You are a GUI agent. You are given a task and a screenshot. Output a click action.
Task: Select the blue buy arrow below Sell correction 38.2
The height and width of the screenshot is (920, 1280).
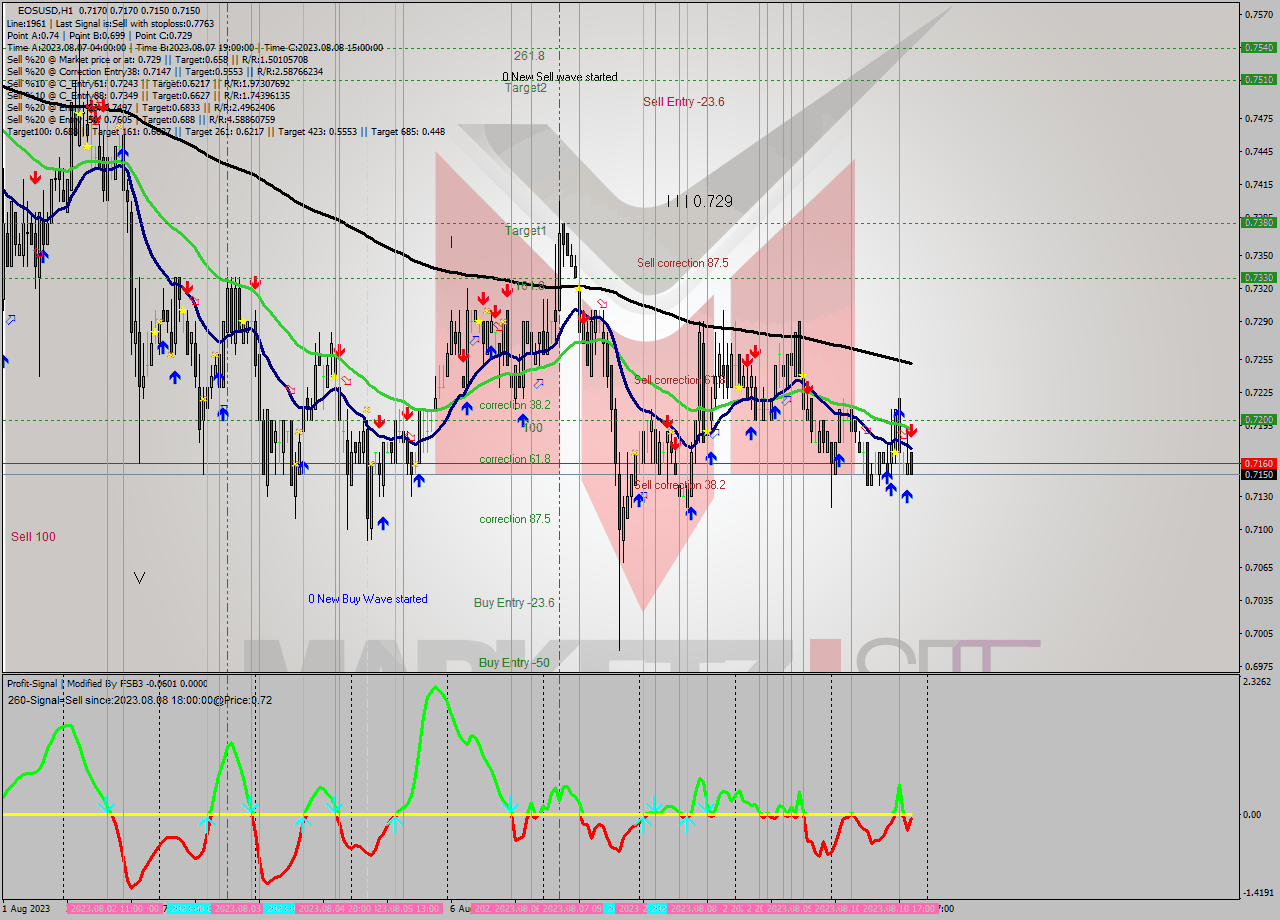tap(690, 513)
